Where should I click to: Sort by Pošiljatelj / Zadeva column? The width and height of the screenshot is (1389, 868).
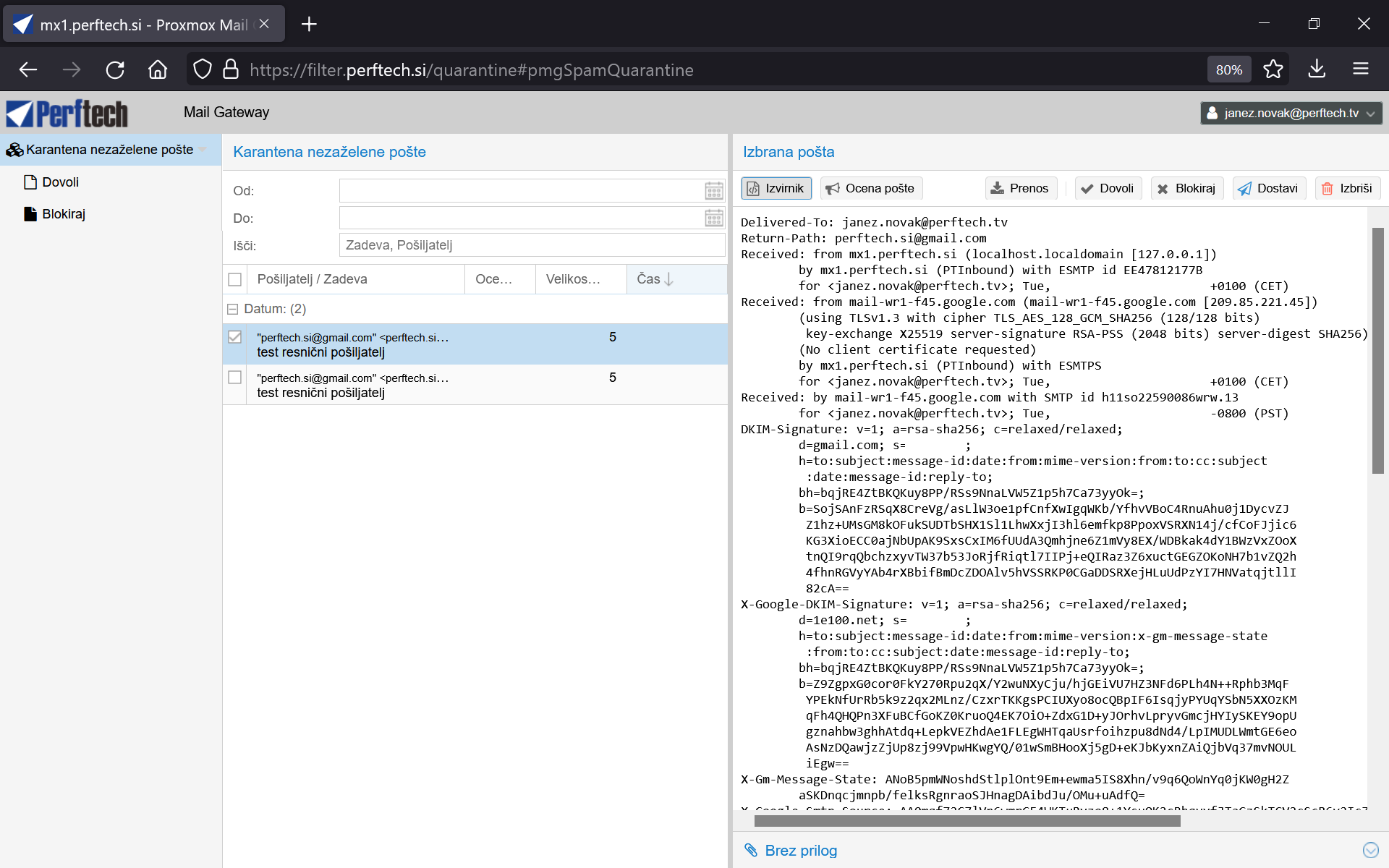point(356,279)
